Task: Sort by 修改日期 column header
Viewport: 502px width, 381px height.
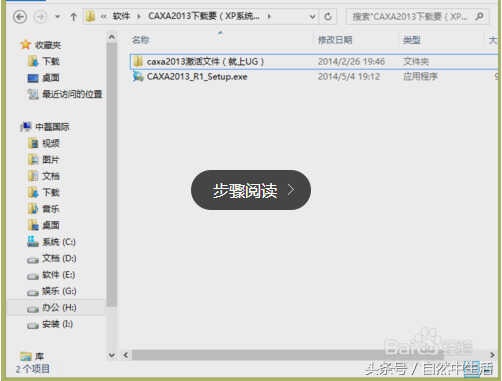Action: click(x=335, y=40)
